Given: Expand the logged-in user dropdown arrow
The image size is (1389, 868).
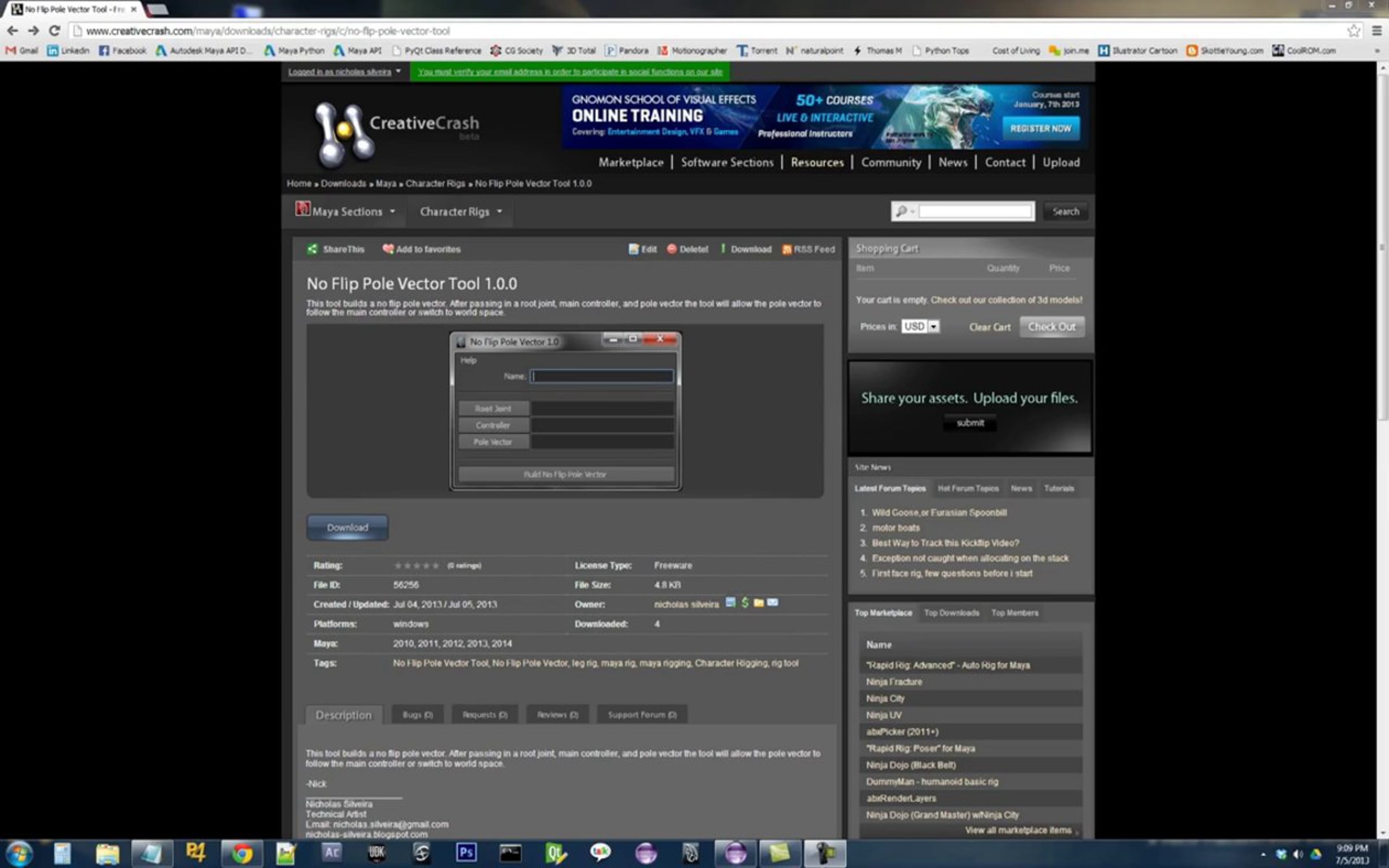Looking at the screenshot, I should pos(398,71).
